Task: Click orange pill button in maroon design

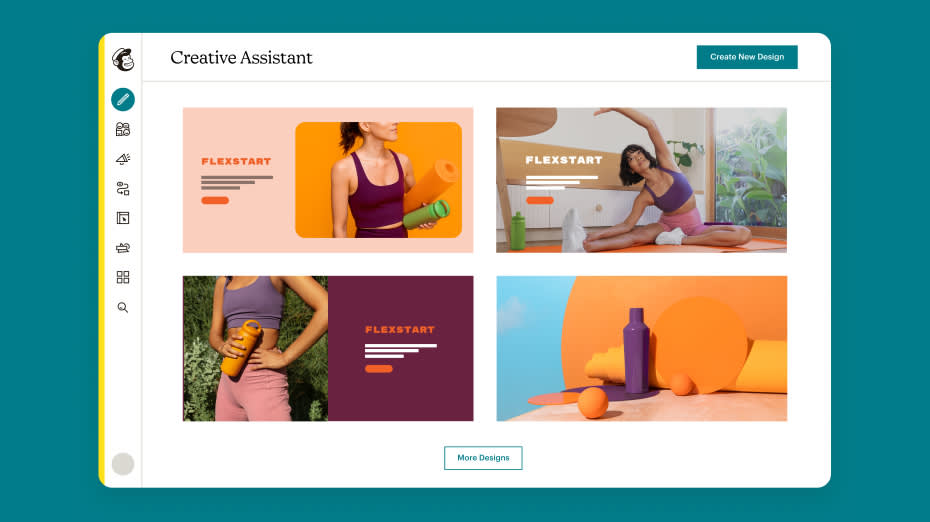Action: [x=378, y=369]
